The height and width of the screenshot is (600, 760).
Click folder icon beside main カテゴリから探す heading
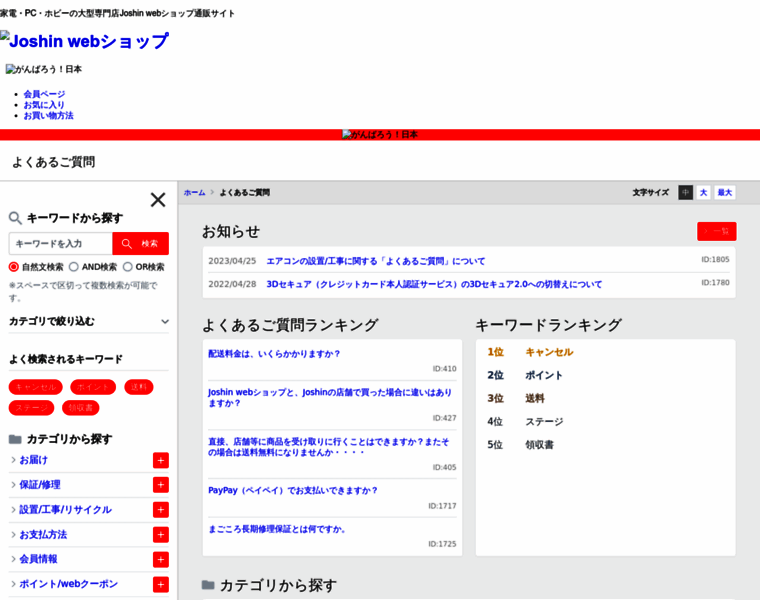(208, 585)
